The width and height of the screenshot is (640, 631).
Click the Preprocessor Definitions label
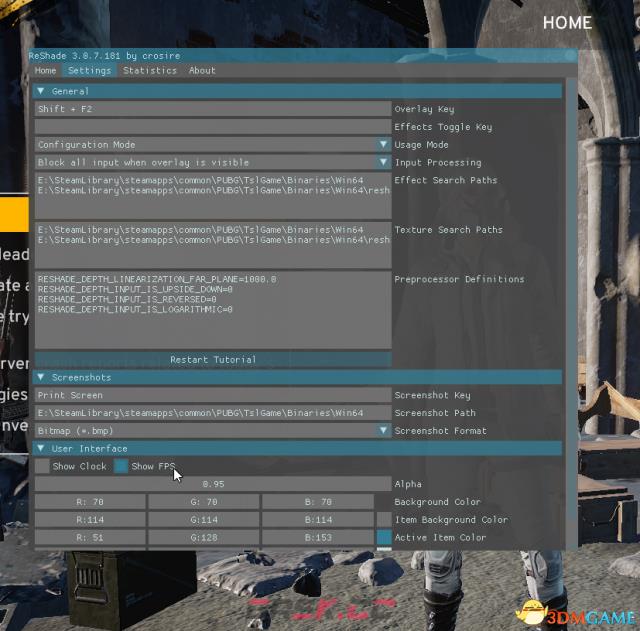459,279
